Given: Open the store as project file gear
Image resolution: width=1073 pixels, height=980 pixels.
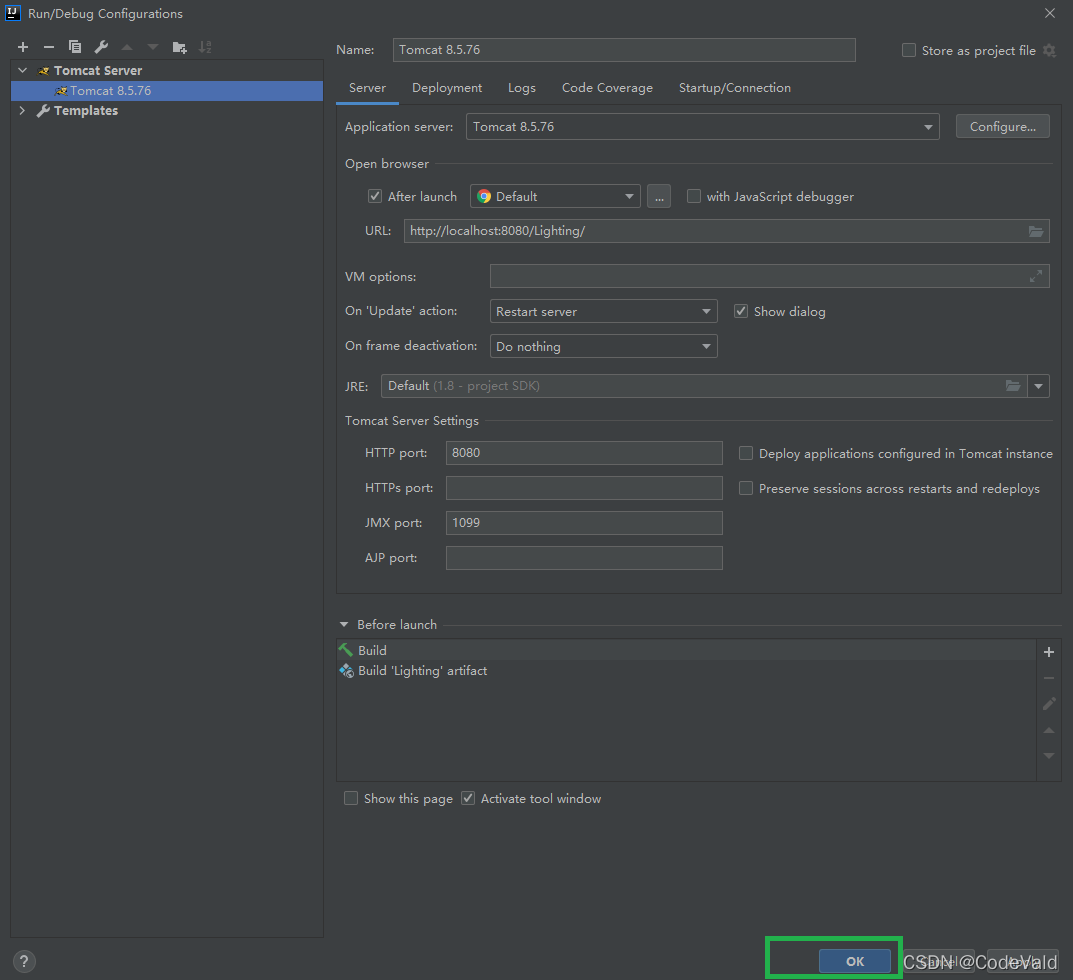Looking at the screenshot, I should pos(1049,51).
